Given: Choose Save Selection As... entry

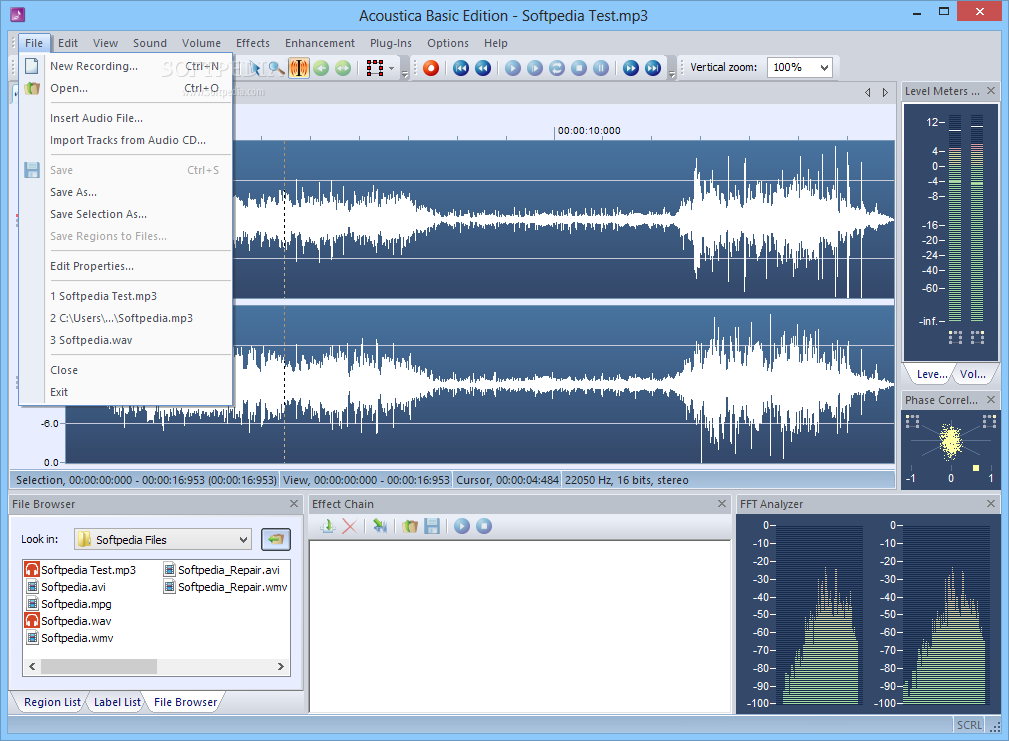Looking at the screenshot, I should click(126, 214).
